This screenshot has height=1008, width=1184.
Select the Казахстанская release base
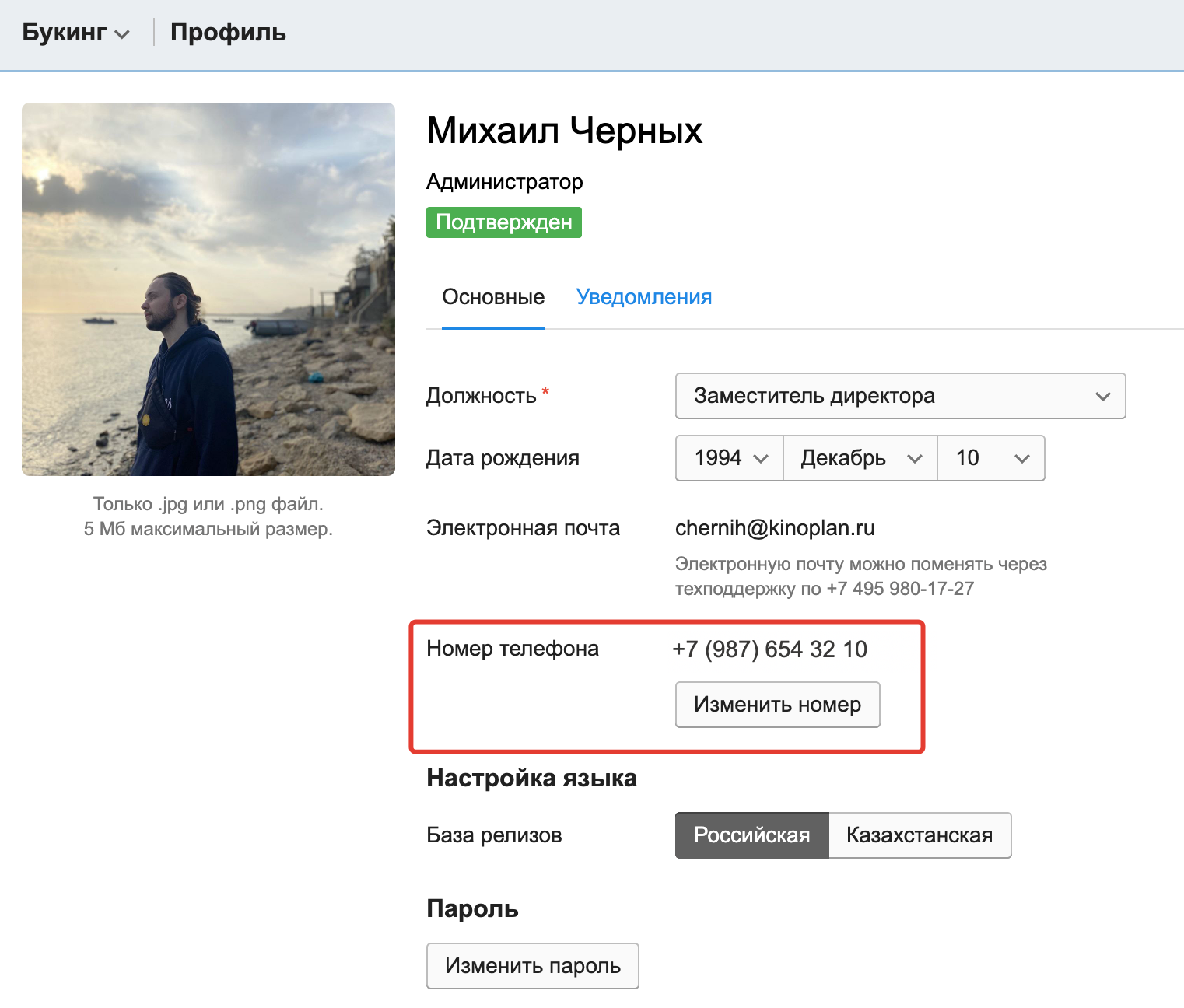[920, 835]
